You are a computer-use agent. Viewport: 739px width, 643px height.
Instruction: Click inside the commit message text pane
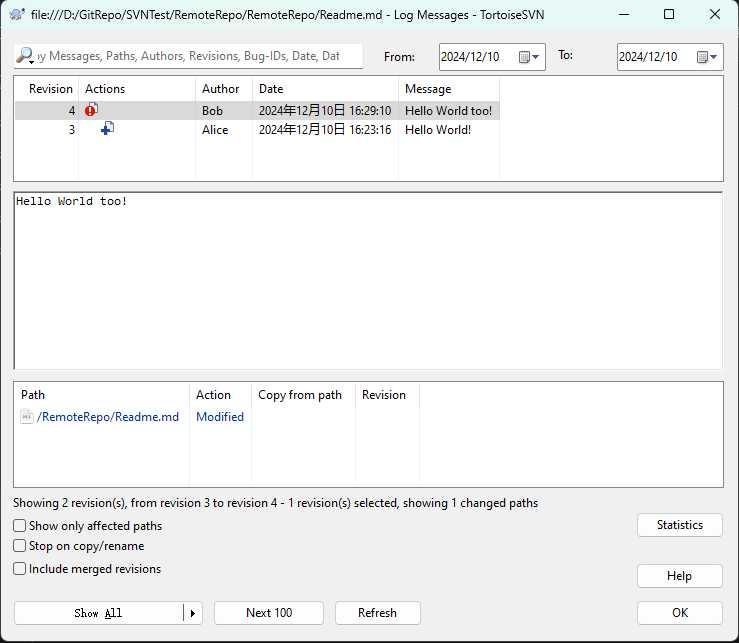point(368,281)
